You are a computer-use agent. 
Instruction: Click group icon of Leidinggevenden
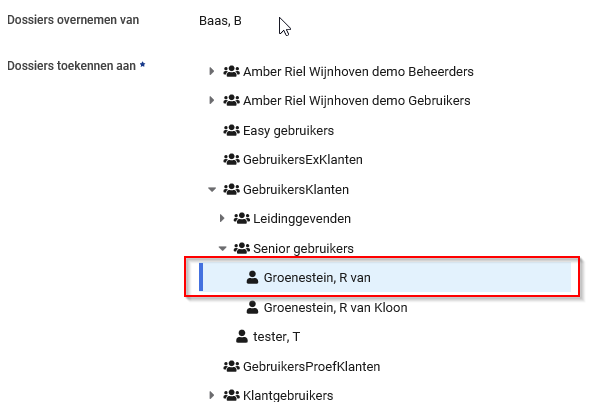pyautogui.click(x=241, y=218)
